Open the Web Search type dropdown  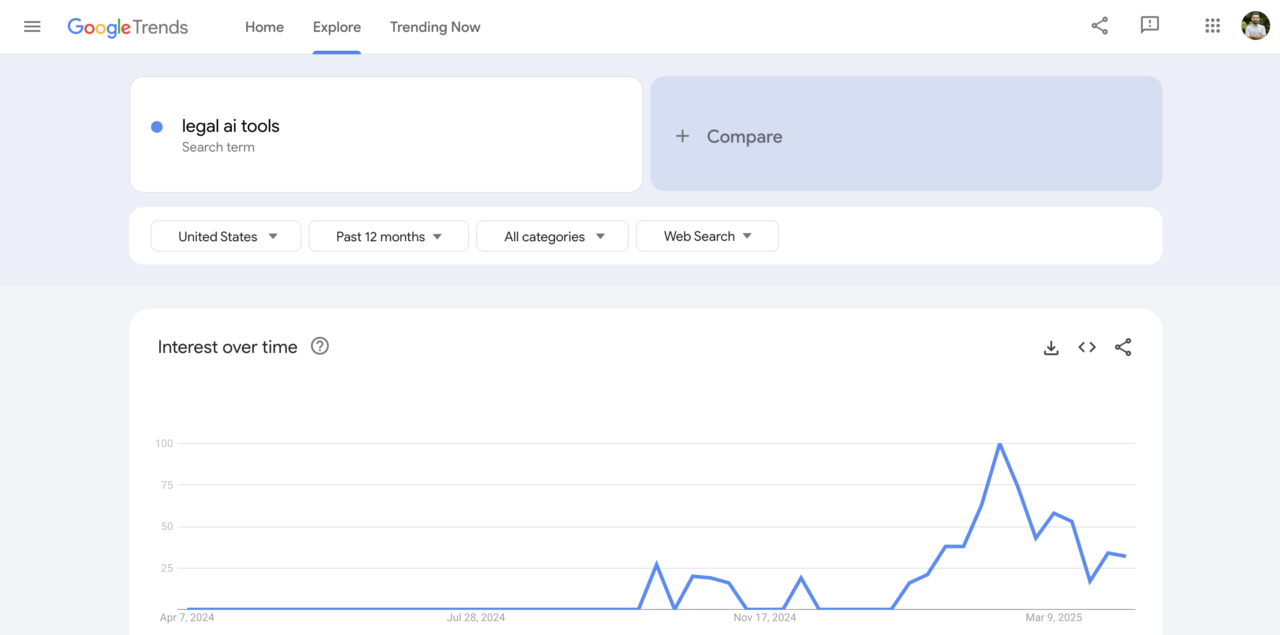707,236
